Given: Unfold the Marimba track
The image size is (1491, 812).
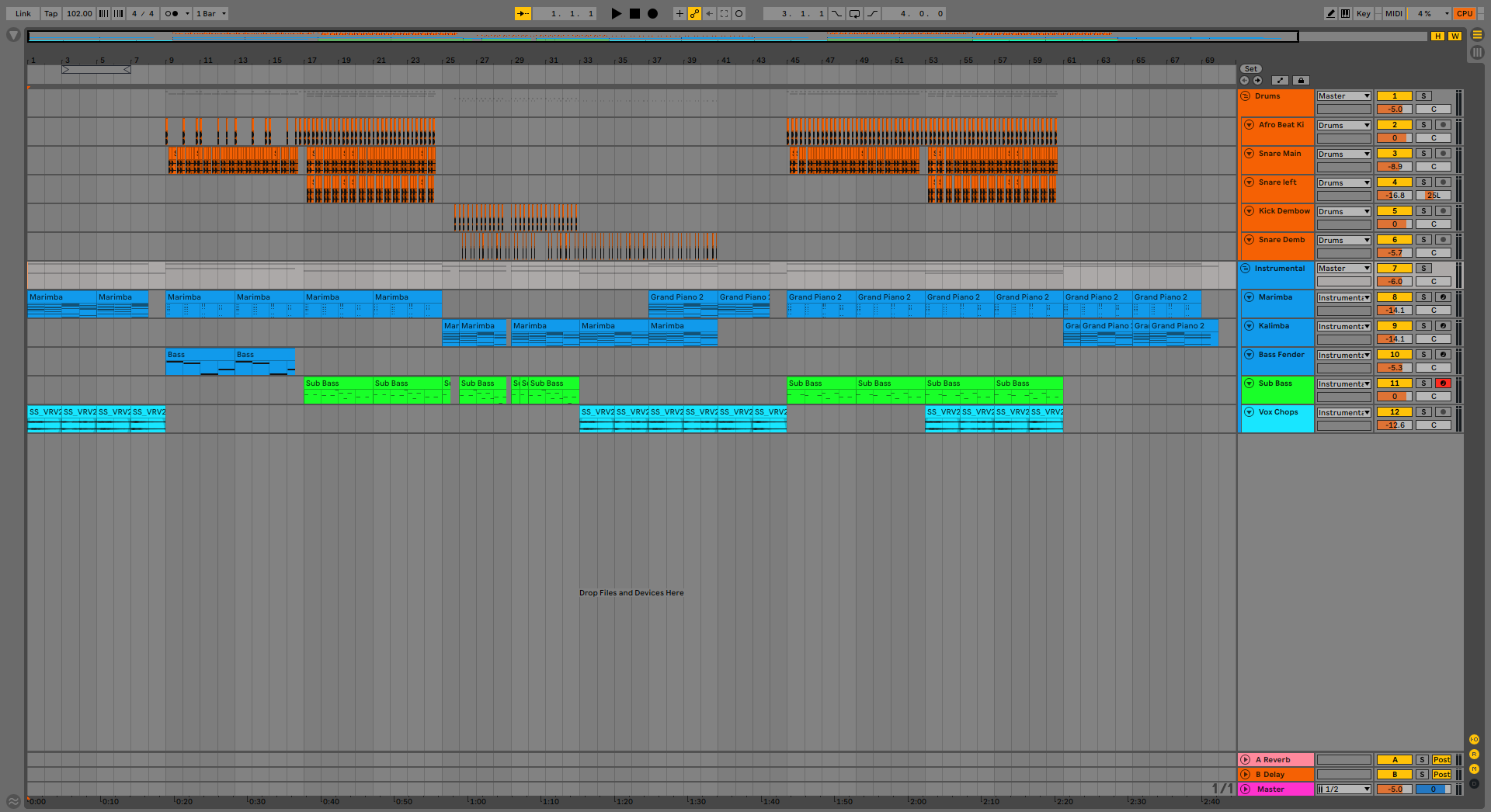Looking at the screenshot, I should 1249,297.
